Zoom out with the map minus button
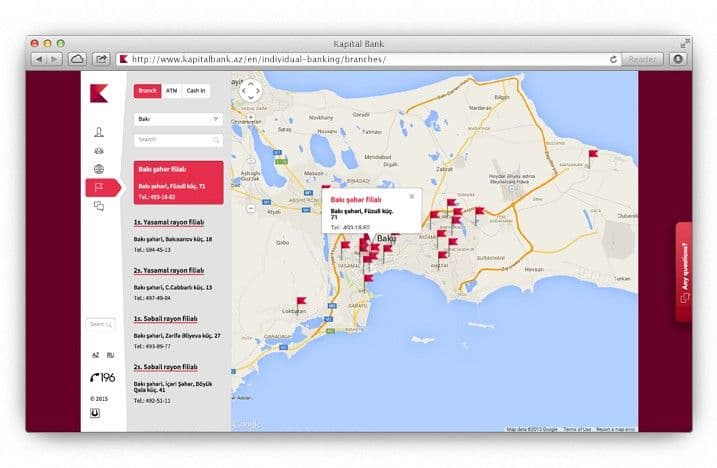The height and width of the screenshot is (468, 717). coord(251,208)
